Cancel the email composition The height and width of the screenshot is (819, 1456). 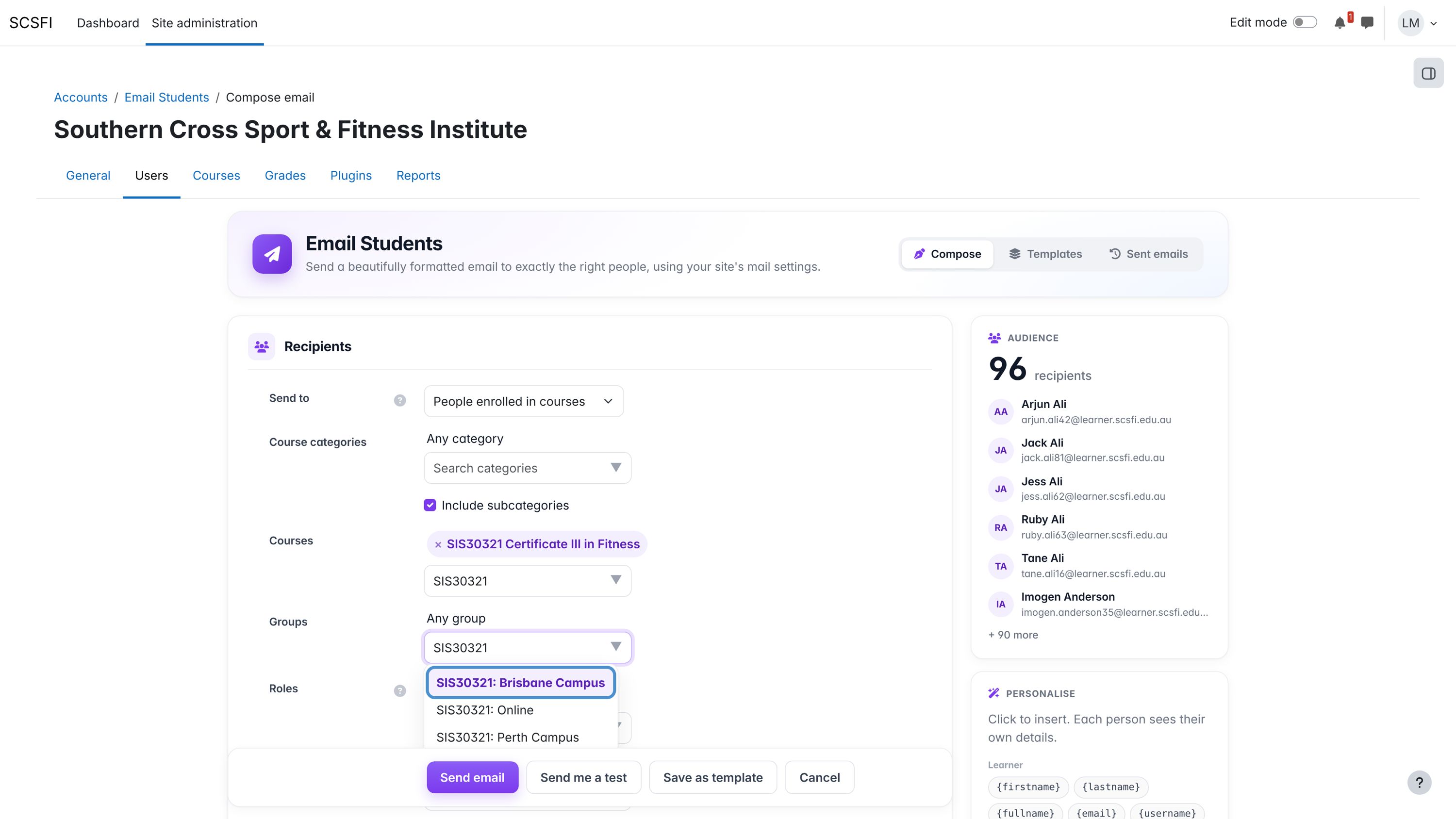[x=819, y=777]
